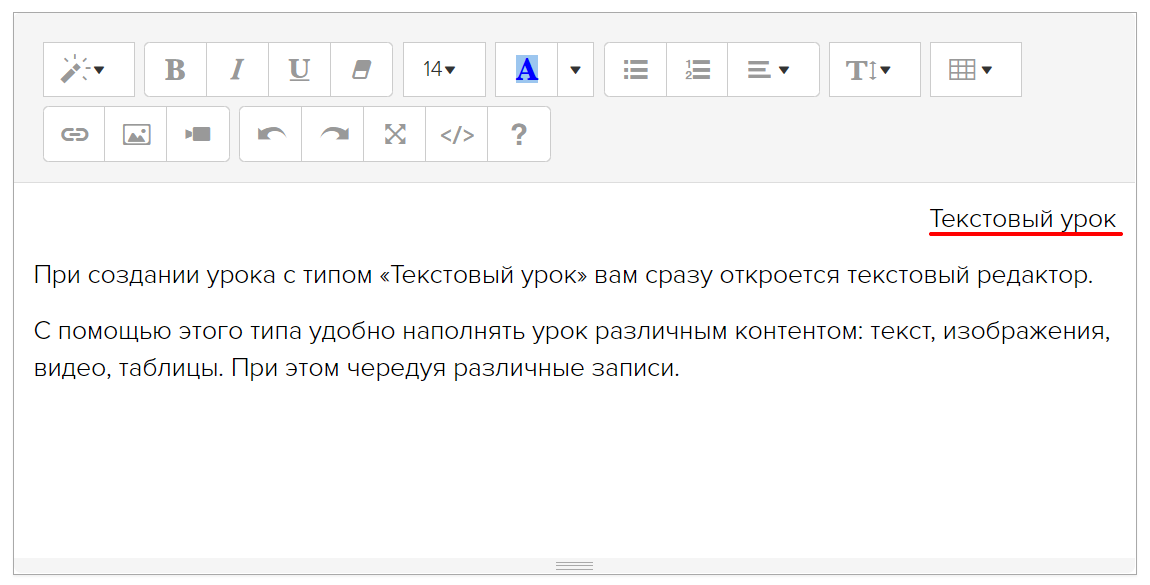Toggle bold formatting
The image size is (1150, 585).
[175, 70]
